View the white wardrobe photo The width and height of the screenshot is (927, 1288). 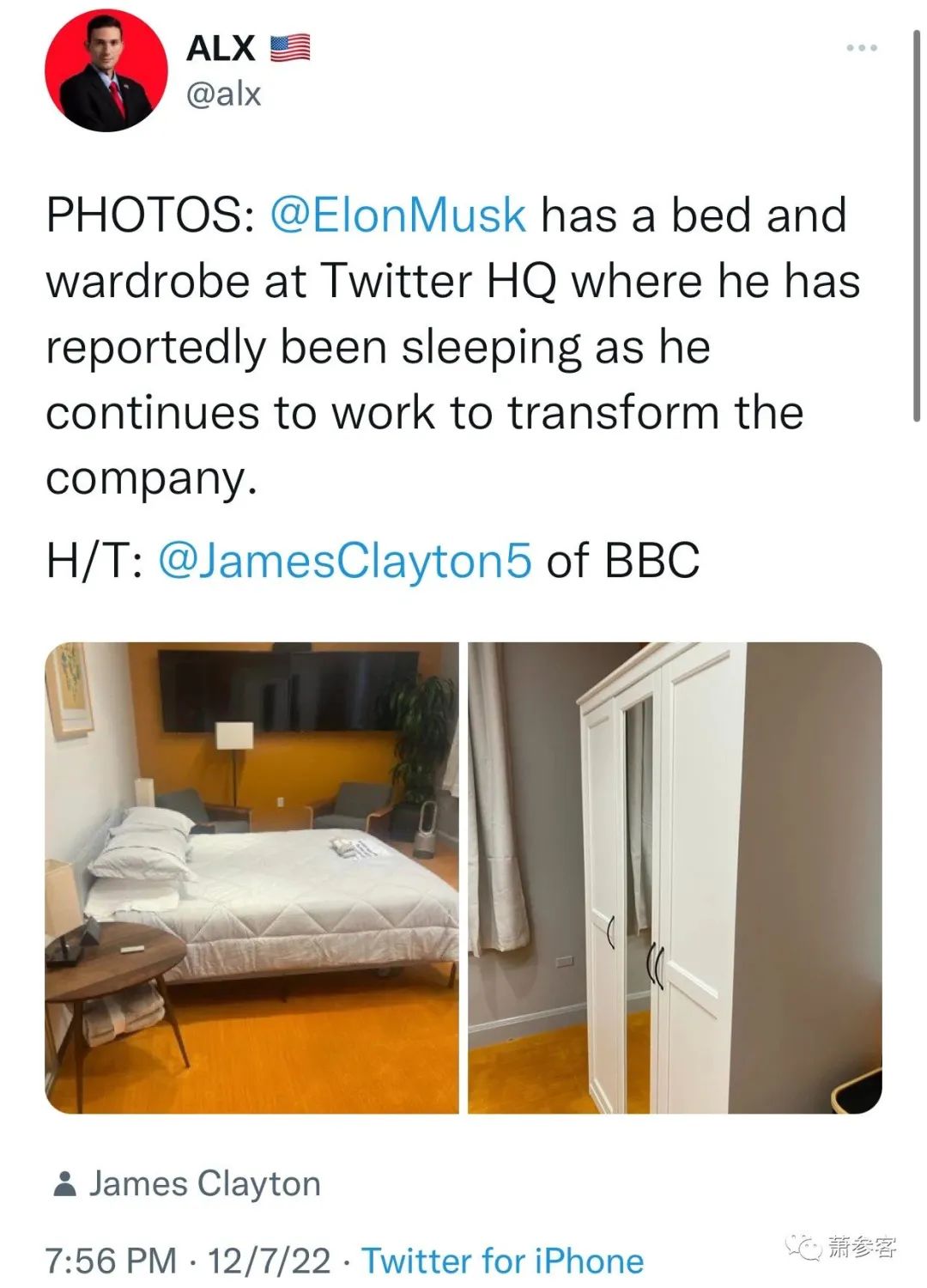pyautogui.click(x=675, y=878)
